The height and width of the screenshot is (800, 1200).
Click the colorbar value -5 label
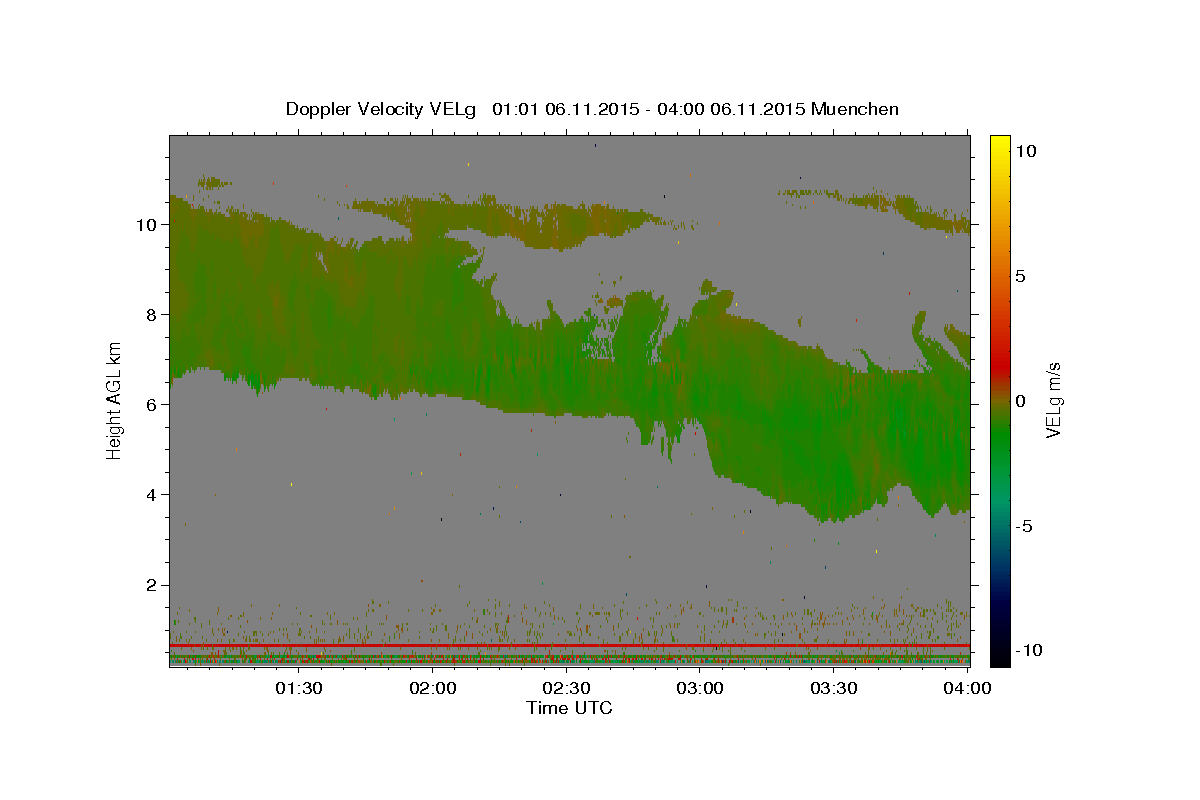coord(1025,526)
